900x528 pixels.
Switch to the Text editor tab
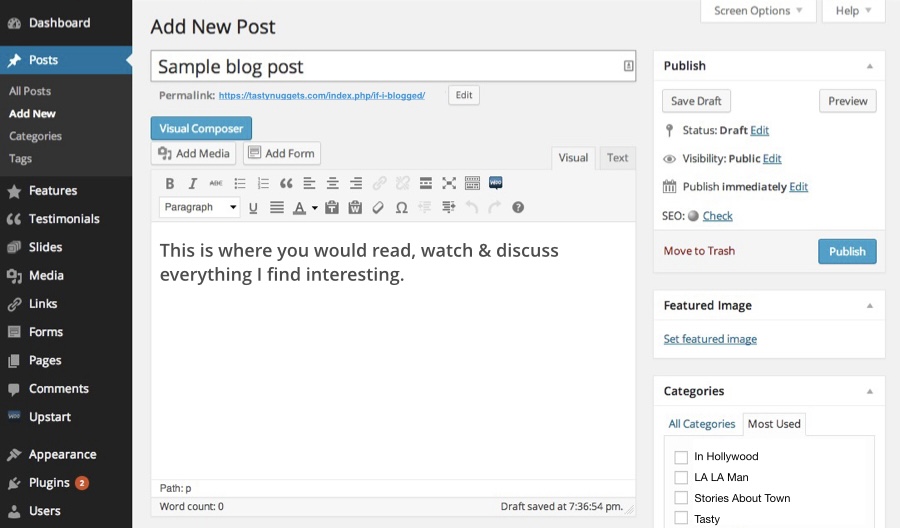pos(618,158)
